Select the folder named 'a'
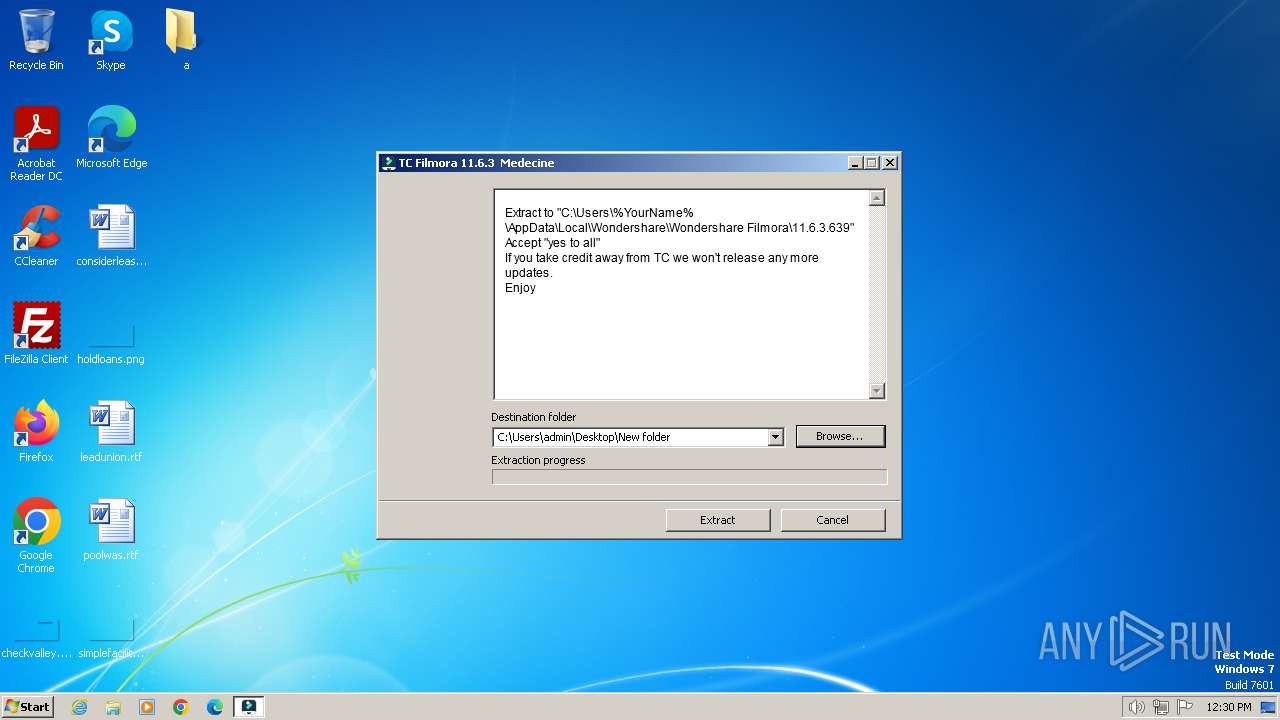 pyautogui.click(x=185, y=40)
